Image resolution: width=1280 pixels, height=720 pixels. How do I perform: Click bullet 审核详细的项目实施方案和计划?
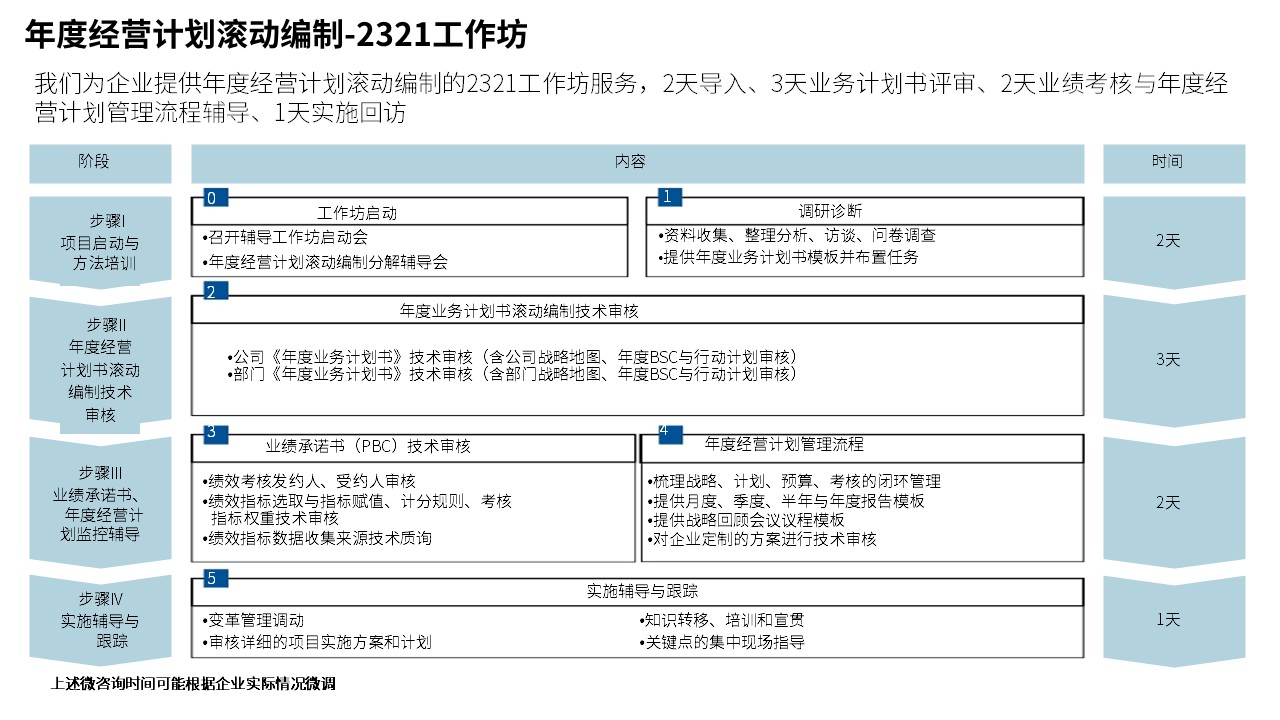pyautogui.click(x=316, y=642)
